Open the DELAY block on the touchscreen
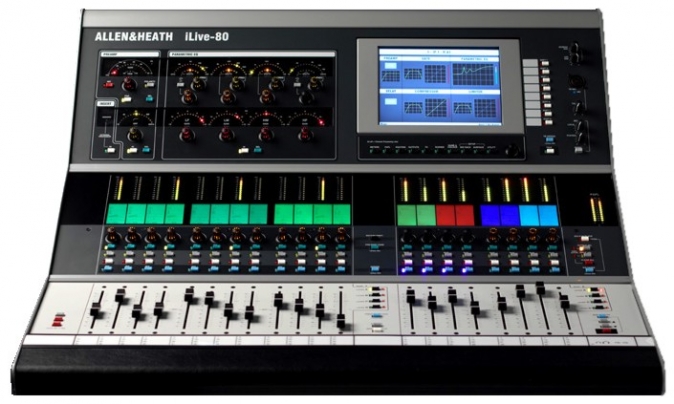This screenshot has width=674, height=404. coord(391,107)
